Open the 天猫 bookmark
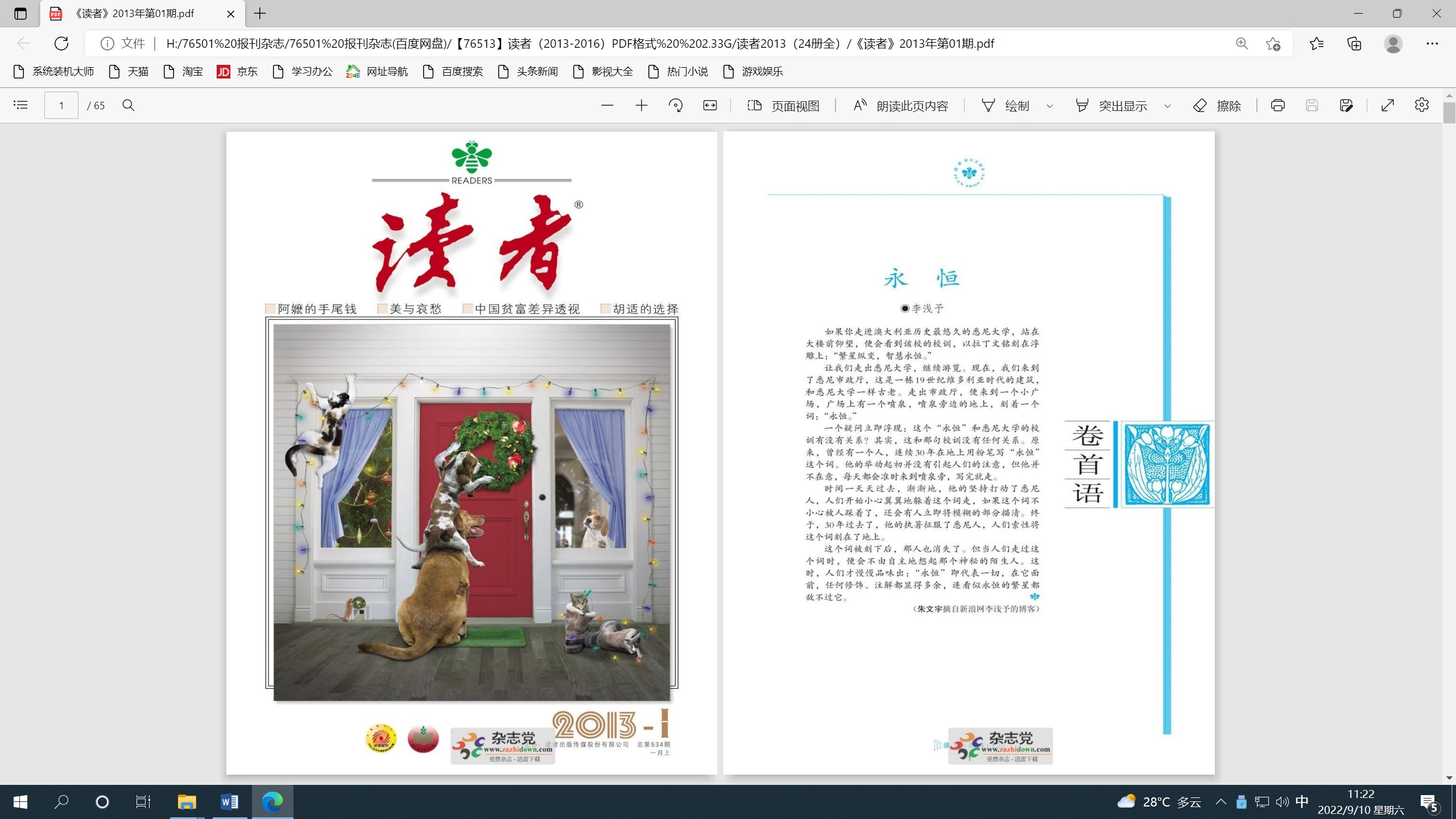The height and width of the screenshot is (819, 1456). coord(129,72)
